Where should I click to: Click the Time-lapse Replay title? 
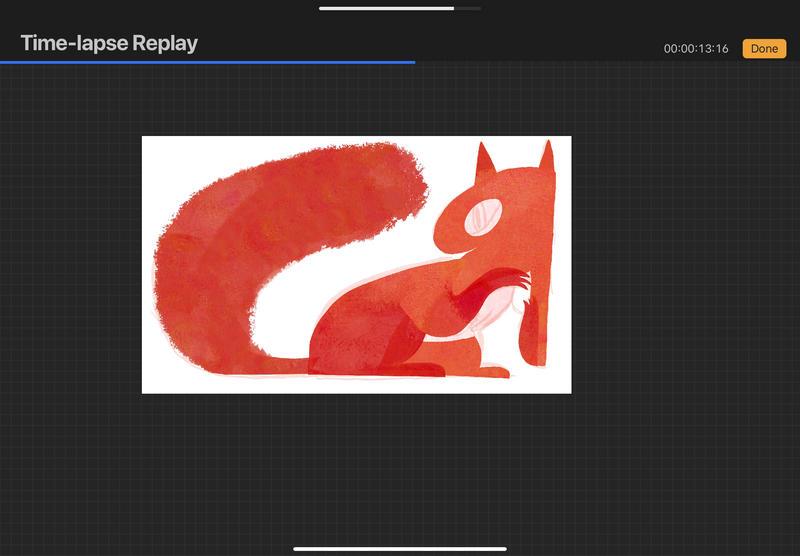tap(109, 43)
